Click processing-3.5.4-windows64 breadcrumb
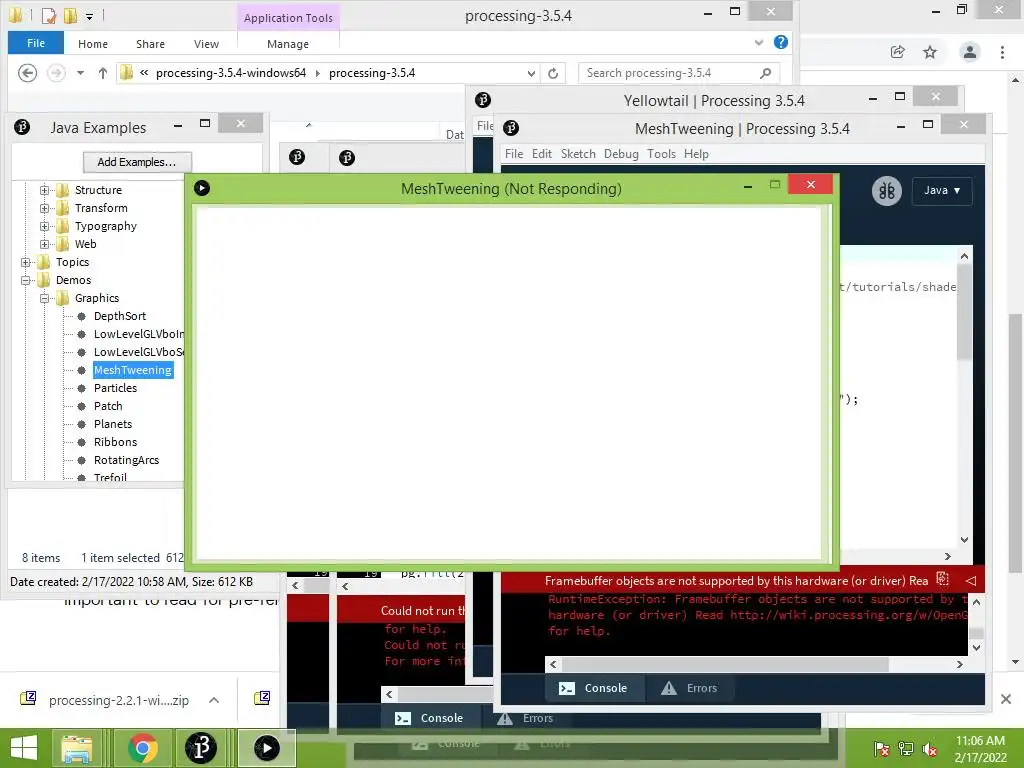The image size is (1024, 768). tap(231, 72)
